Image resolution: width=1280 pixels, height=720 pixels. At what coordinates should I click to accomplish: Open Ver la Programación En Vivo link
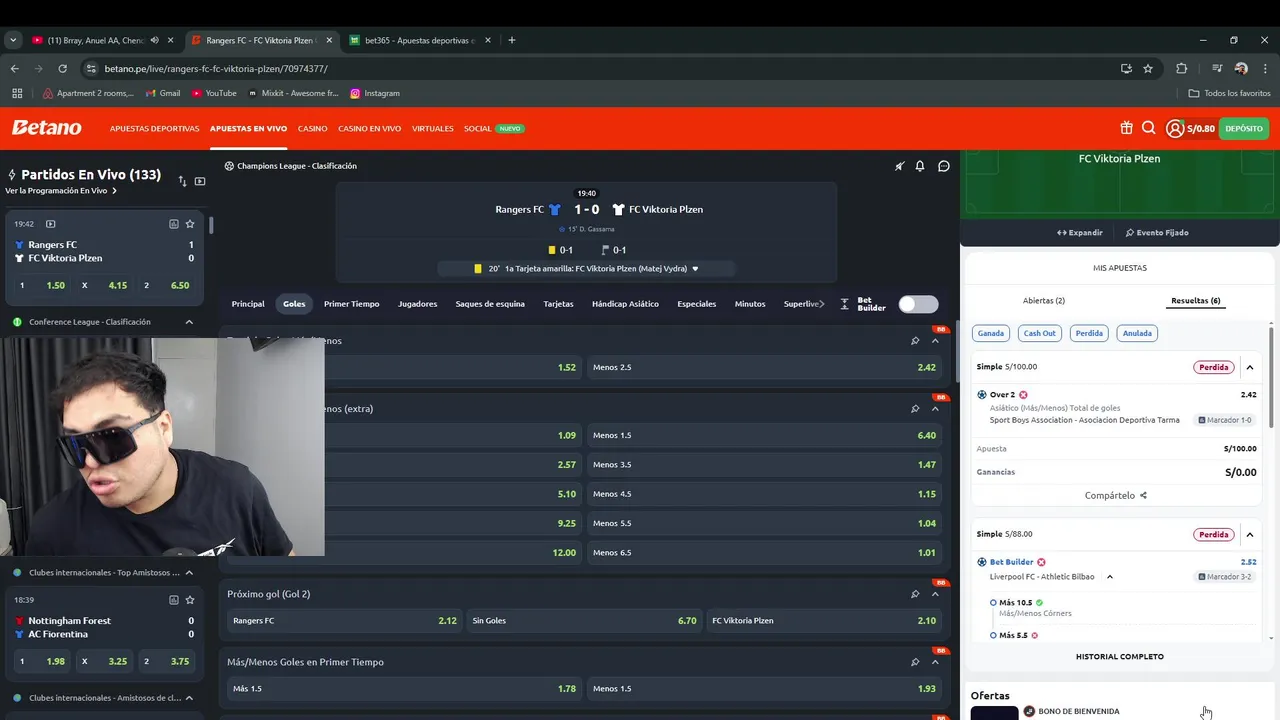coord(61,190)
